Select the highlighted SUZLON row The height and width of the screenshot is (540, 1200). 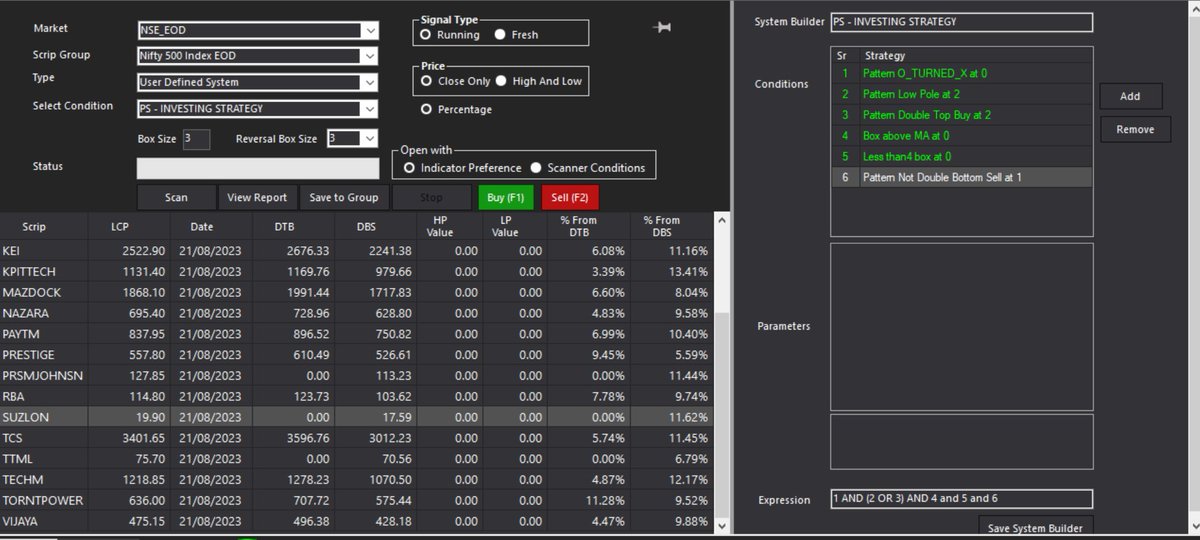point(356,416)
